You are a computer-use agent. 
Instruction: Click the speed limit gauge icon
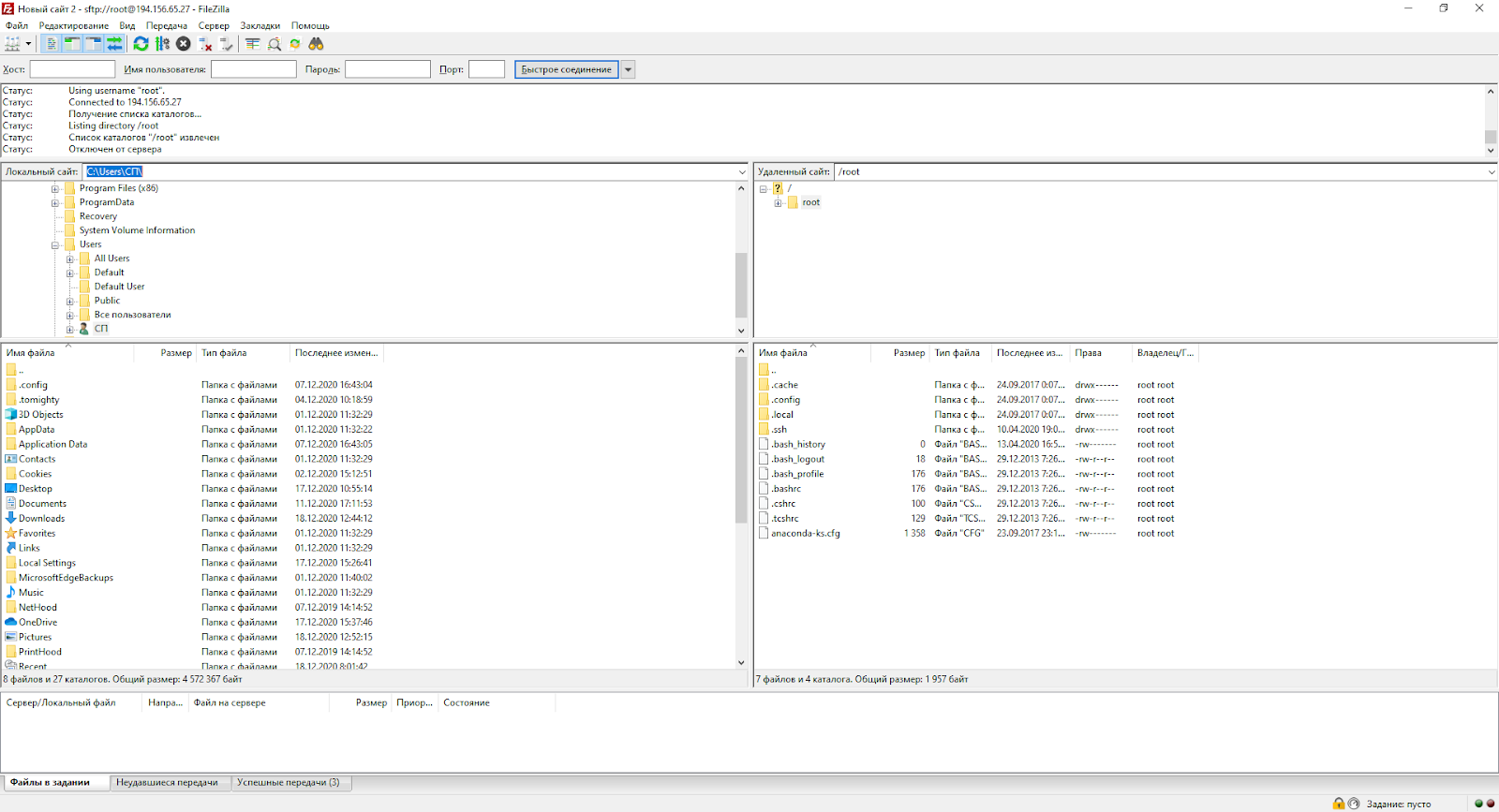point(1354,804)
